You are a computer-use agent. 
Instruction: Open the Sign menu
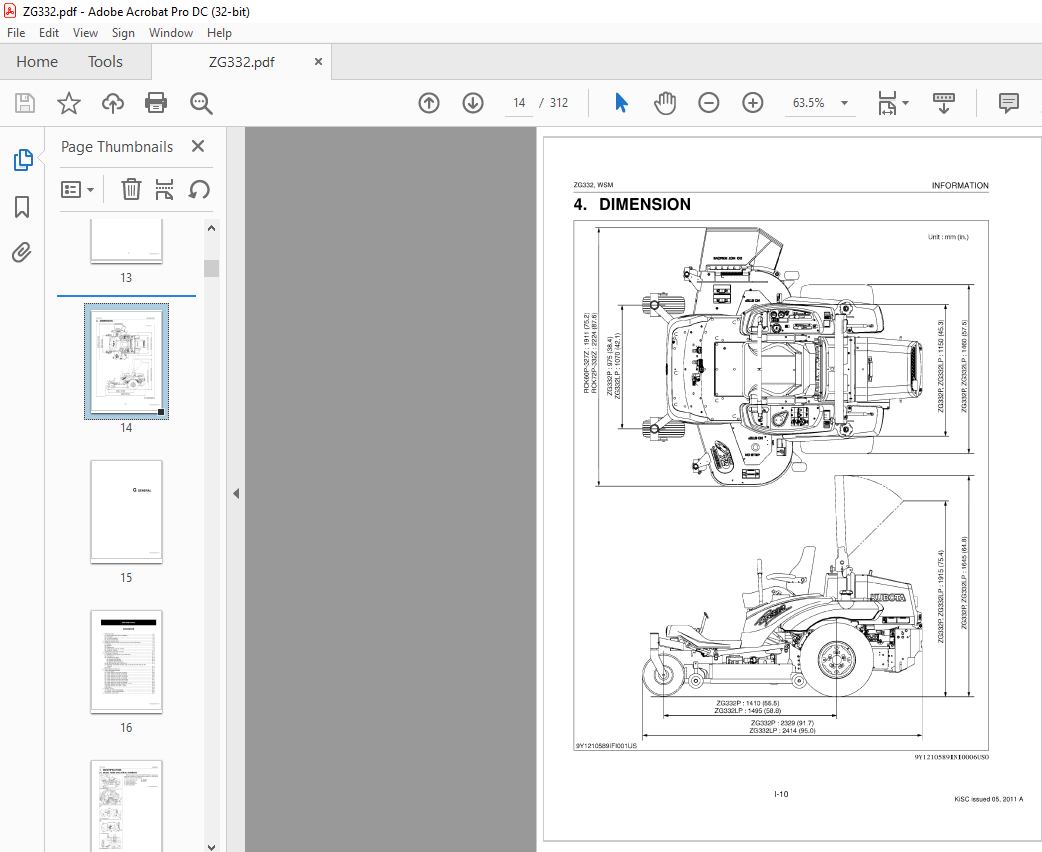tap(123, 33)
